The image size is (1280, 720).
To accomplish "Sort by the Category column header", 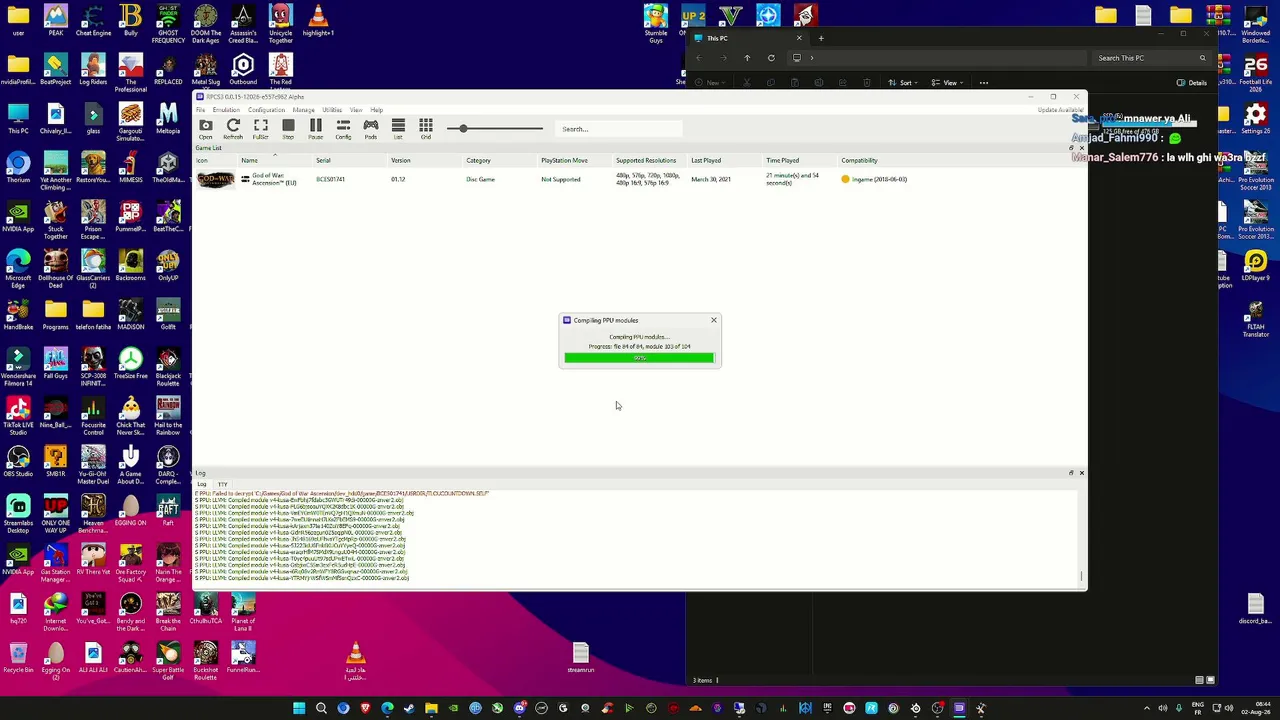I will [x=478, y=160].
